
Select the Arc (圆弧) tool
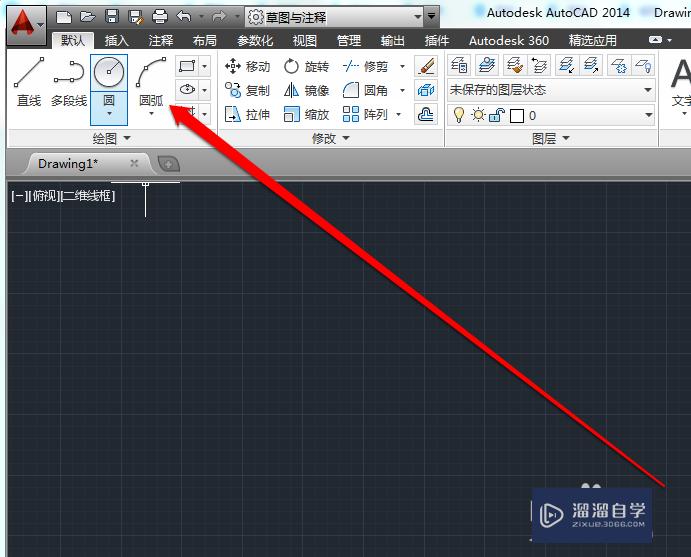pos(151,82)
